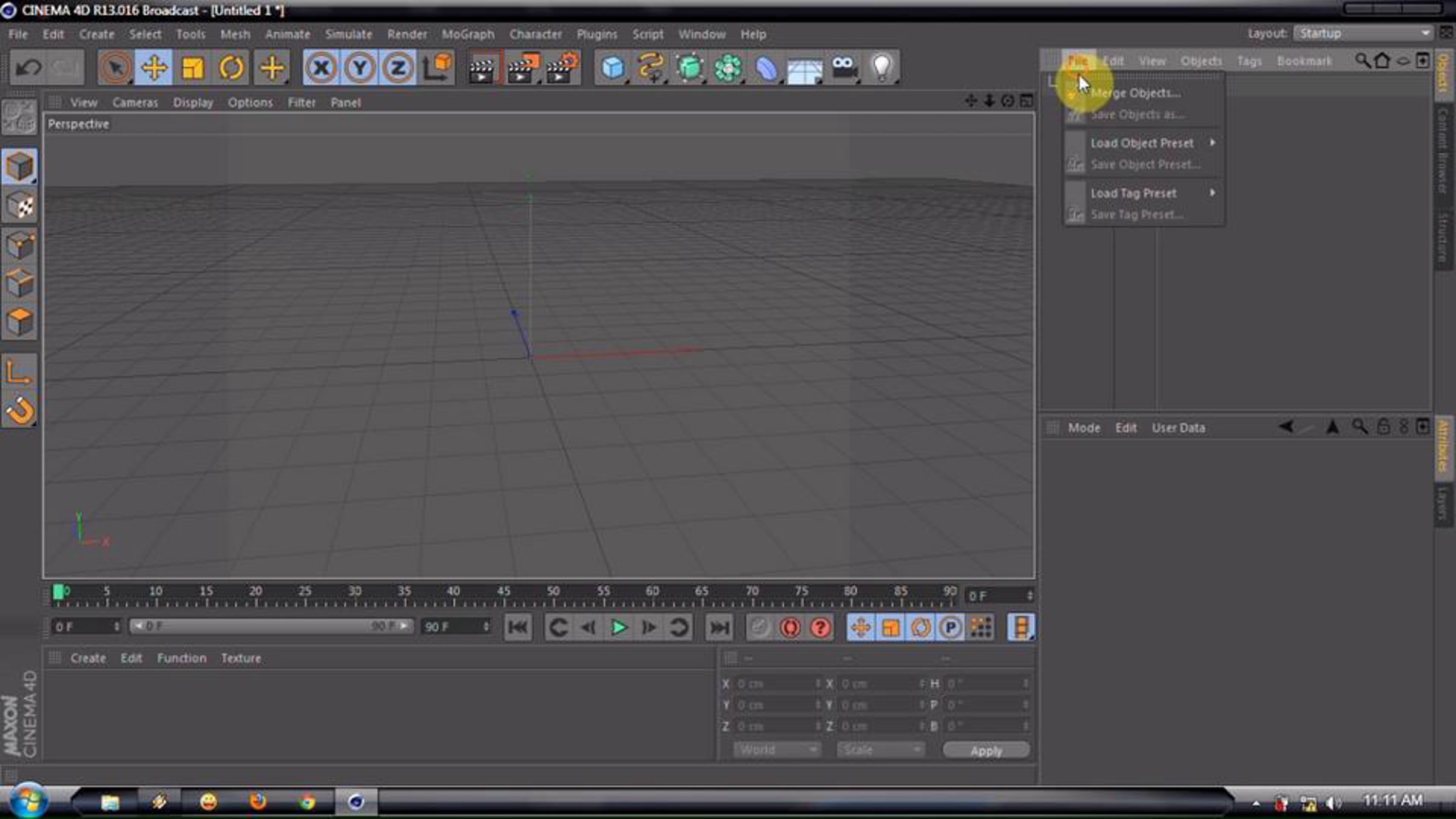Open the Scale mode dropdown

pos(880,750)
